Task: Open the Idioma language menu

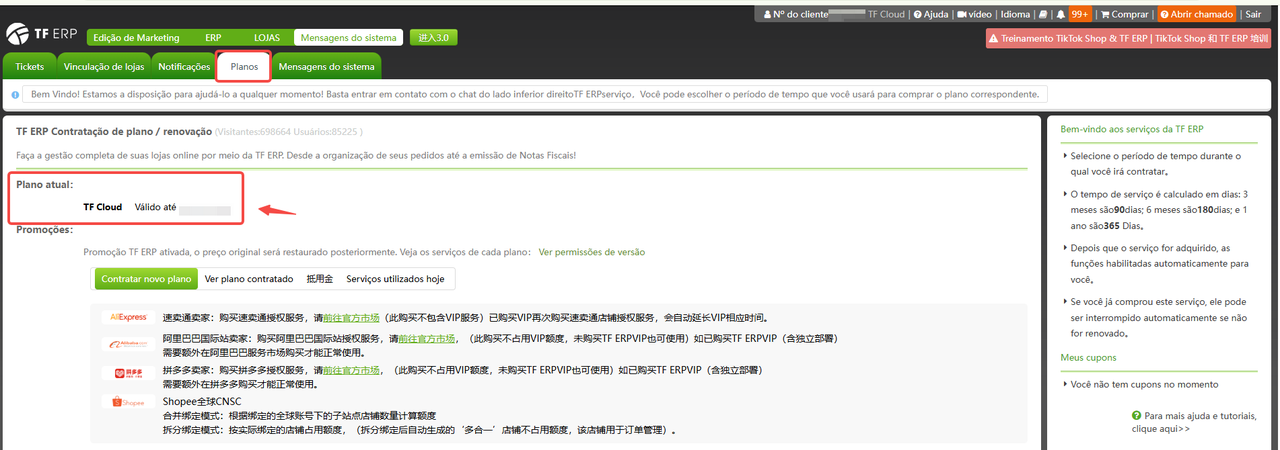Action: coord(1015,15)
